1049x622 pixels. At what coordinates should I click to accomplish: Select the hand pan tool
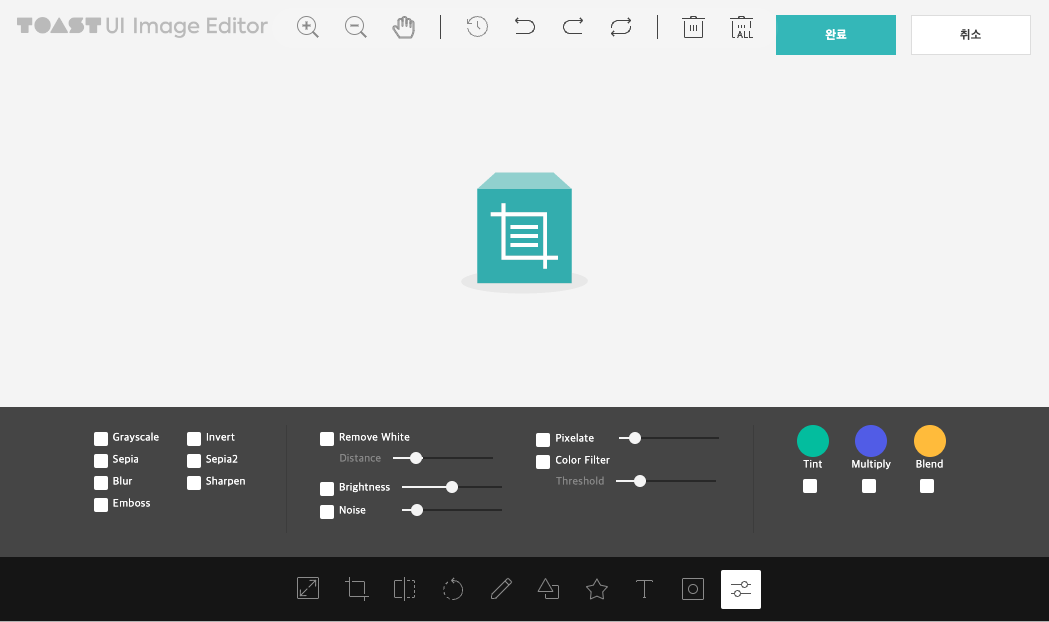pos(403,27)
